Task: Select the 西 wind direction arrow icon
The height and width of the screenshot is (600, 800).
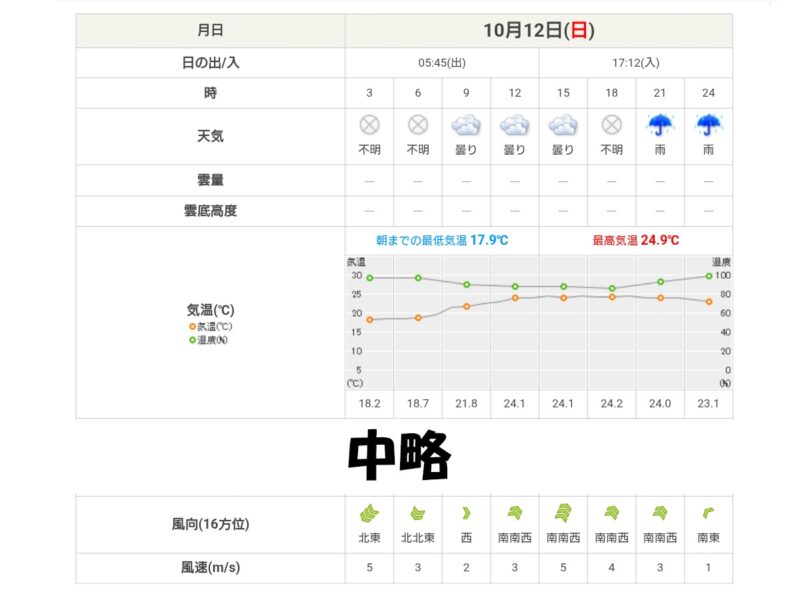Action: tap(466, 513)
